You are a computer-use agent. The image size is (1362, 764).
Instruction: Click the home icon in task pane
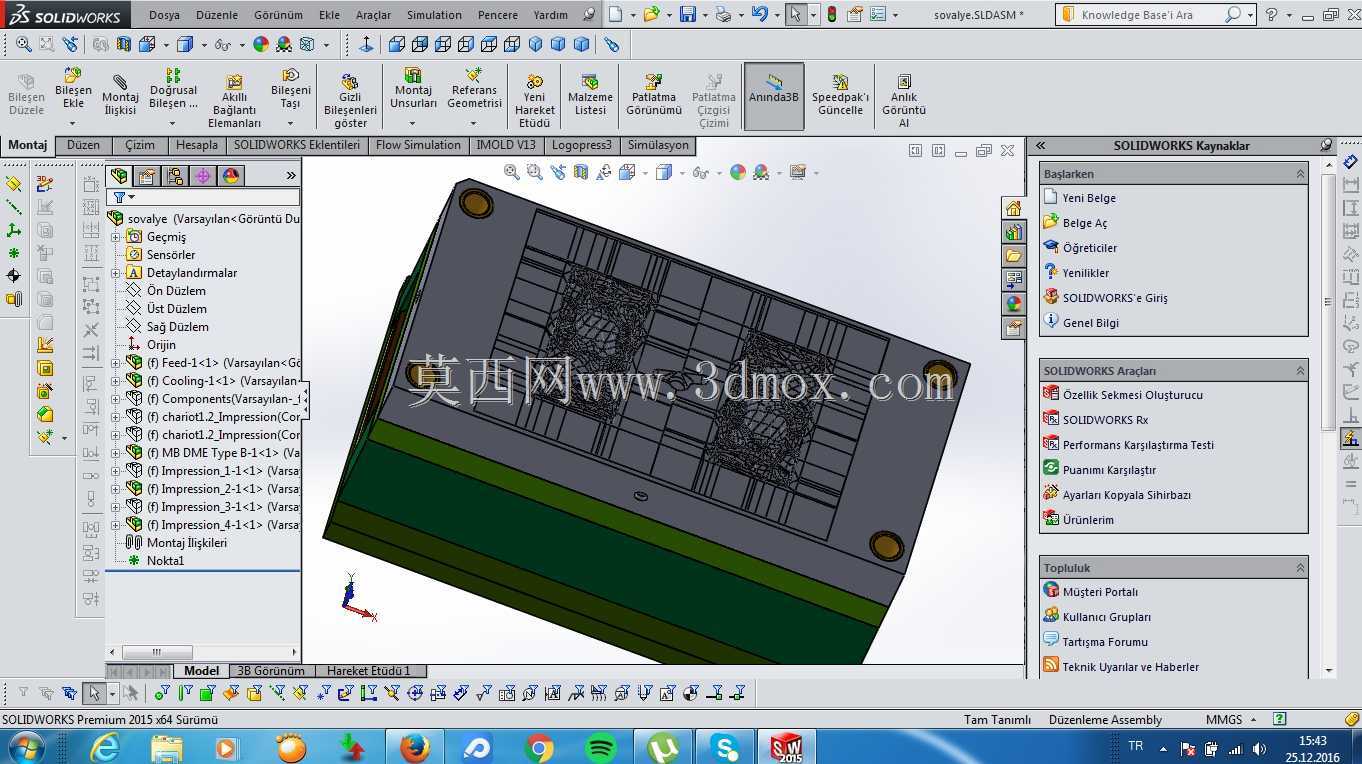click(1013, 208)
